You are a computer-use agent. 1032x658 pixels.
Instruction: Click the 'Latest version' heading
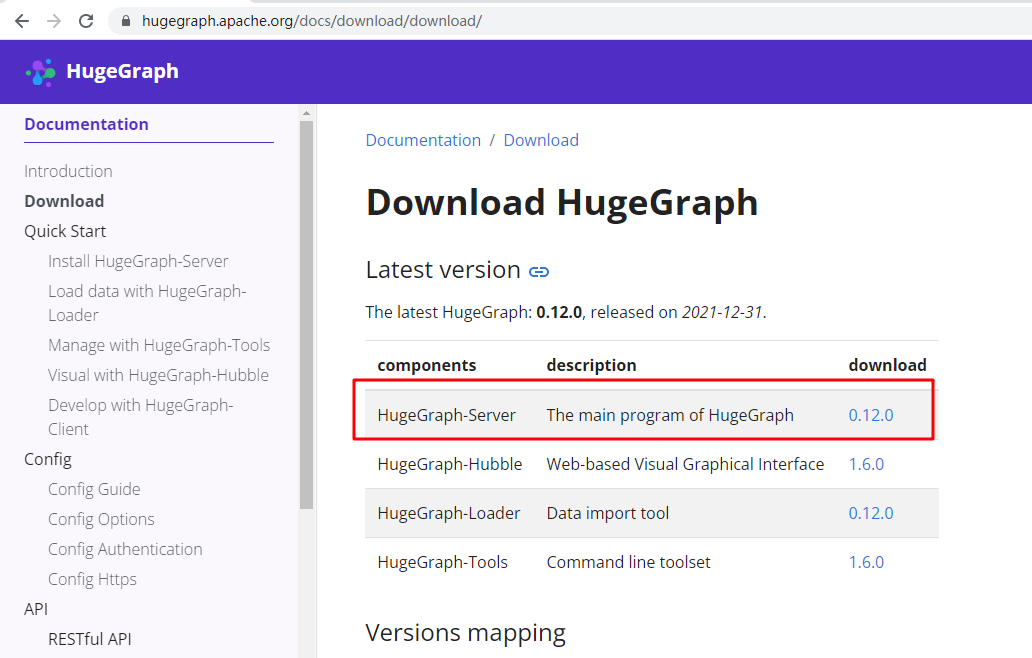point(443,270)
